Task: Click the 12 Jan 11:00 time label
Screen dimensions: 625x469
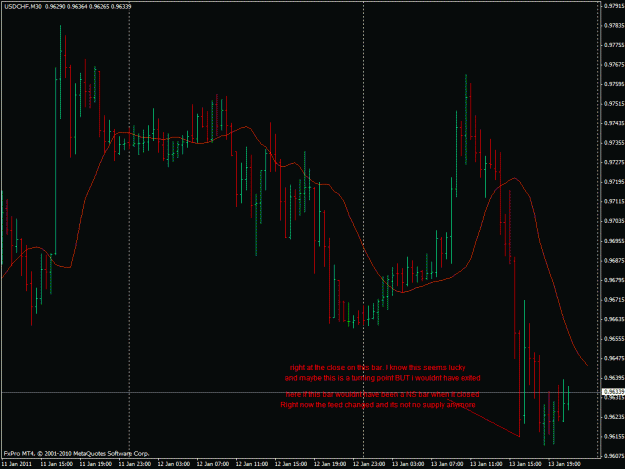Action: (x=252, y=464)
